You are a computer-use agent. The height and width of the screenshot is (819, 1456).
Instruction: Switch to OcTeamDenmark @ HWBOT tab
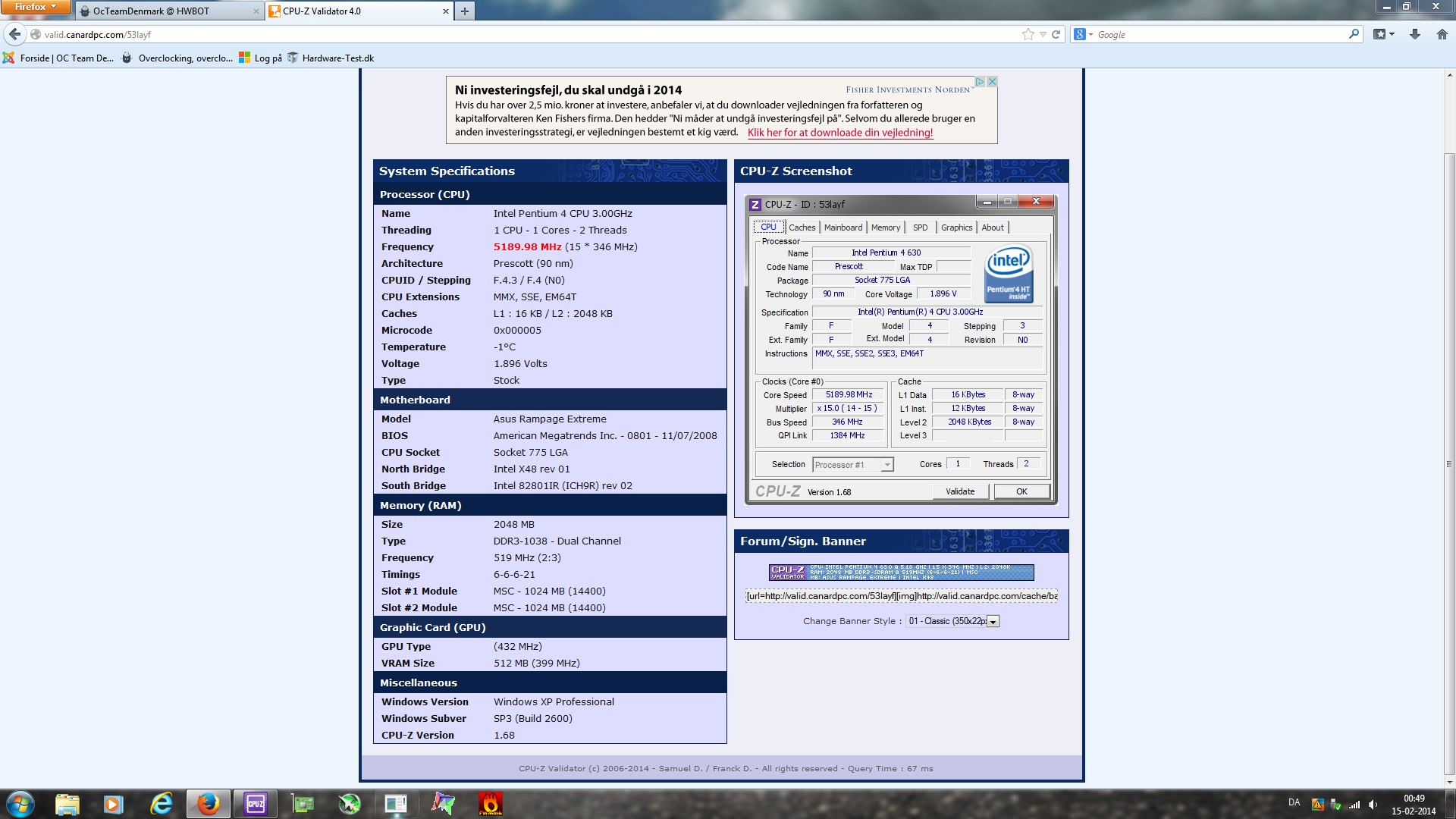coord(168,11)
